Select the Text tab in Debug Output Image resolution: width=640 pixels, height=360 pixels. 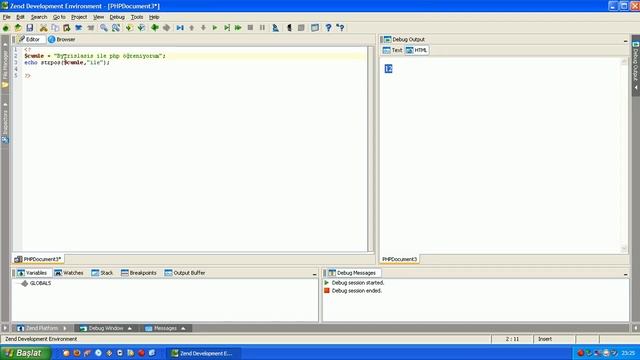click(x=392, y=50)
